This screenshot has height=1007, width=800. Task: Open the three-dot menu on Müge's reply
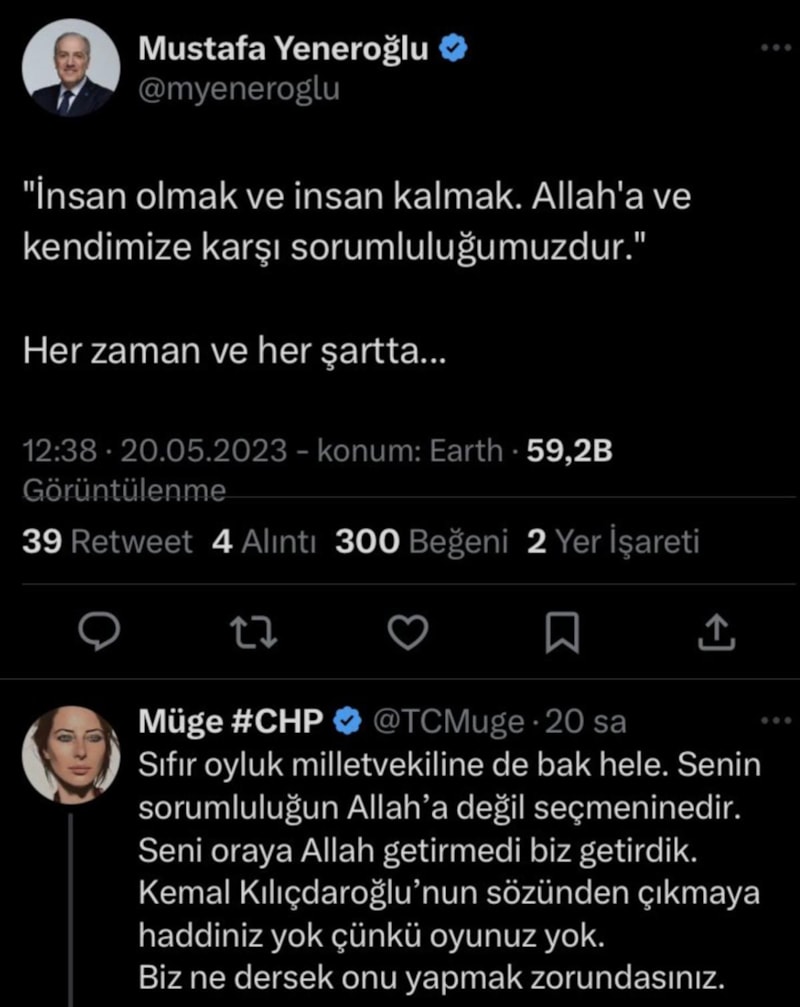[x=775, y=721]
